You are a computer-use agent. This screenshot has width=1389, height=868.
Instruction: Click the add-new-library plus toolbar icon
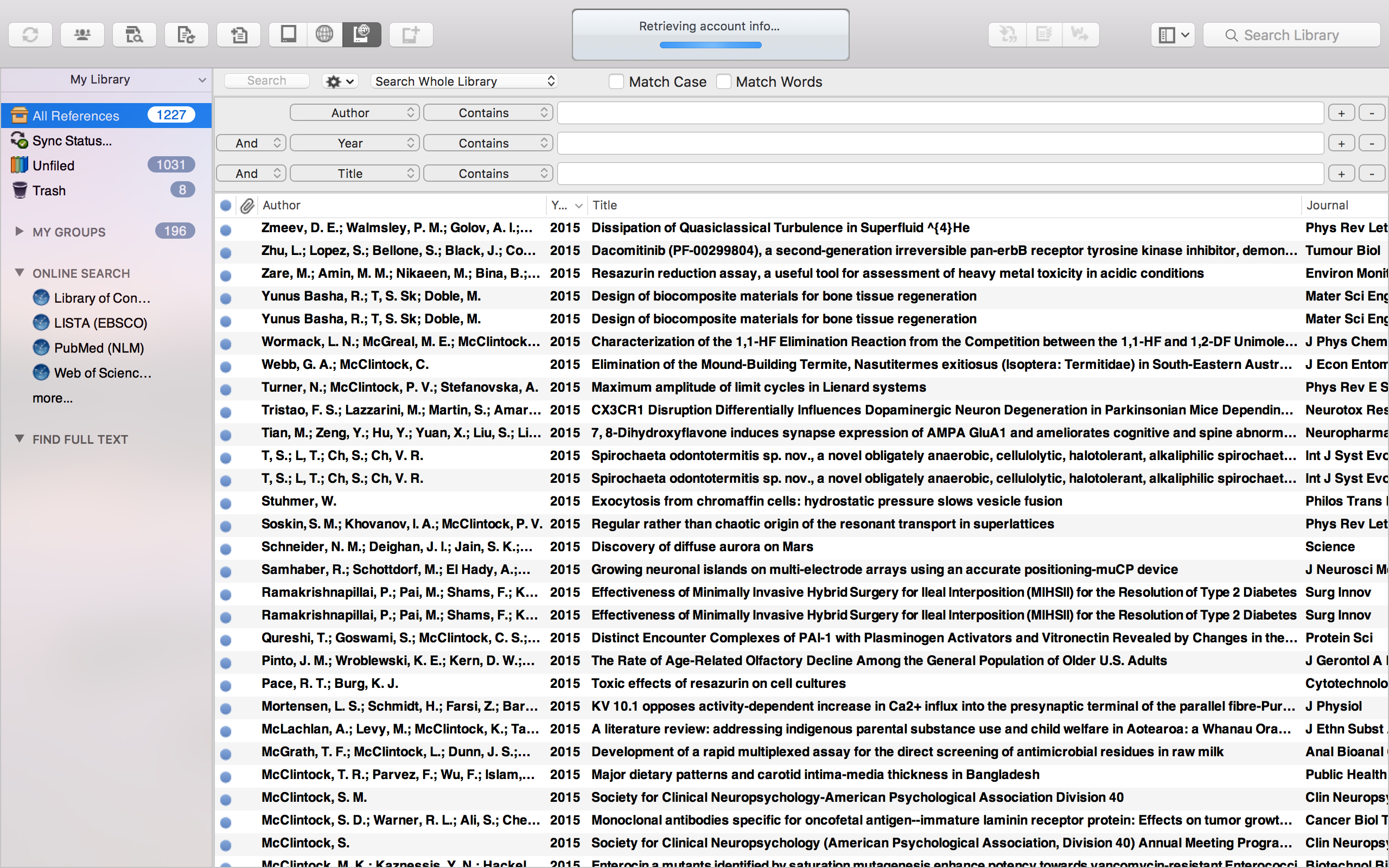(x=411, y=35)
